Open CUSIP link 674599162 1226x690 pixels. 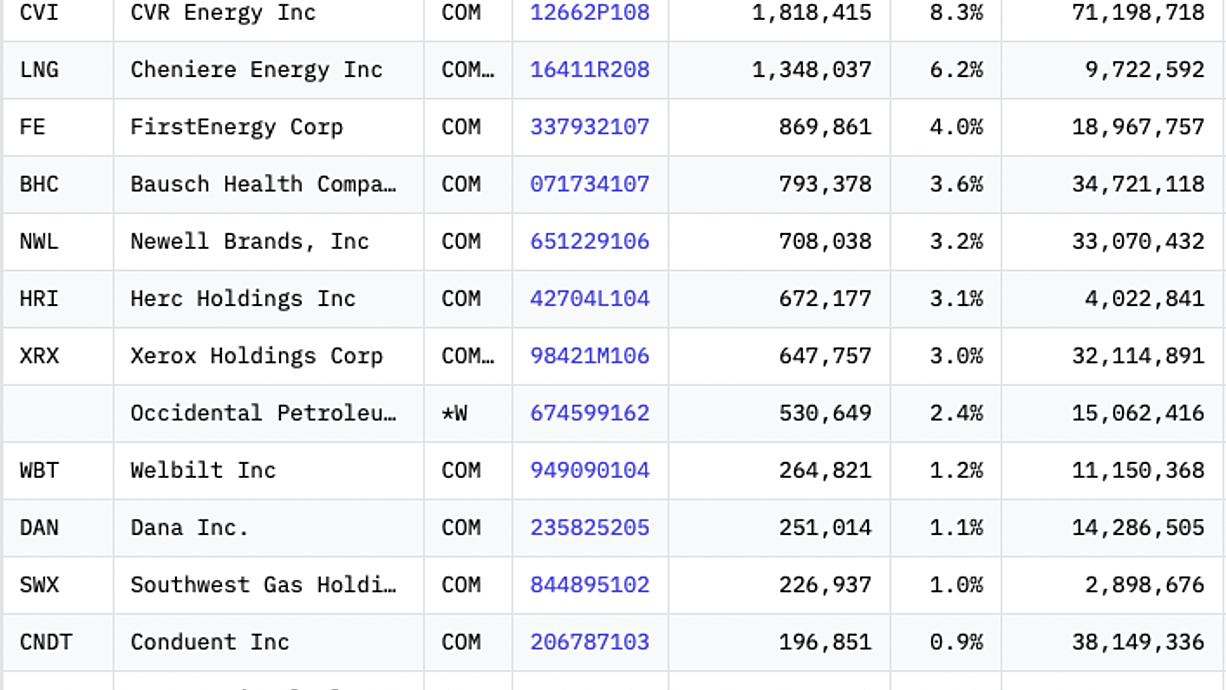click(590, 413)
